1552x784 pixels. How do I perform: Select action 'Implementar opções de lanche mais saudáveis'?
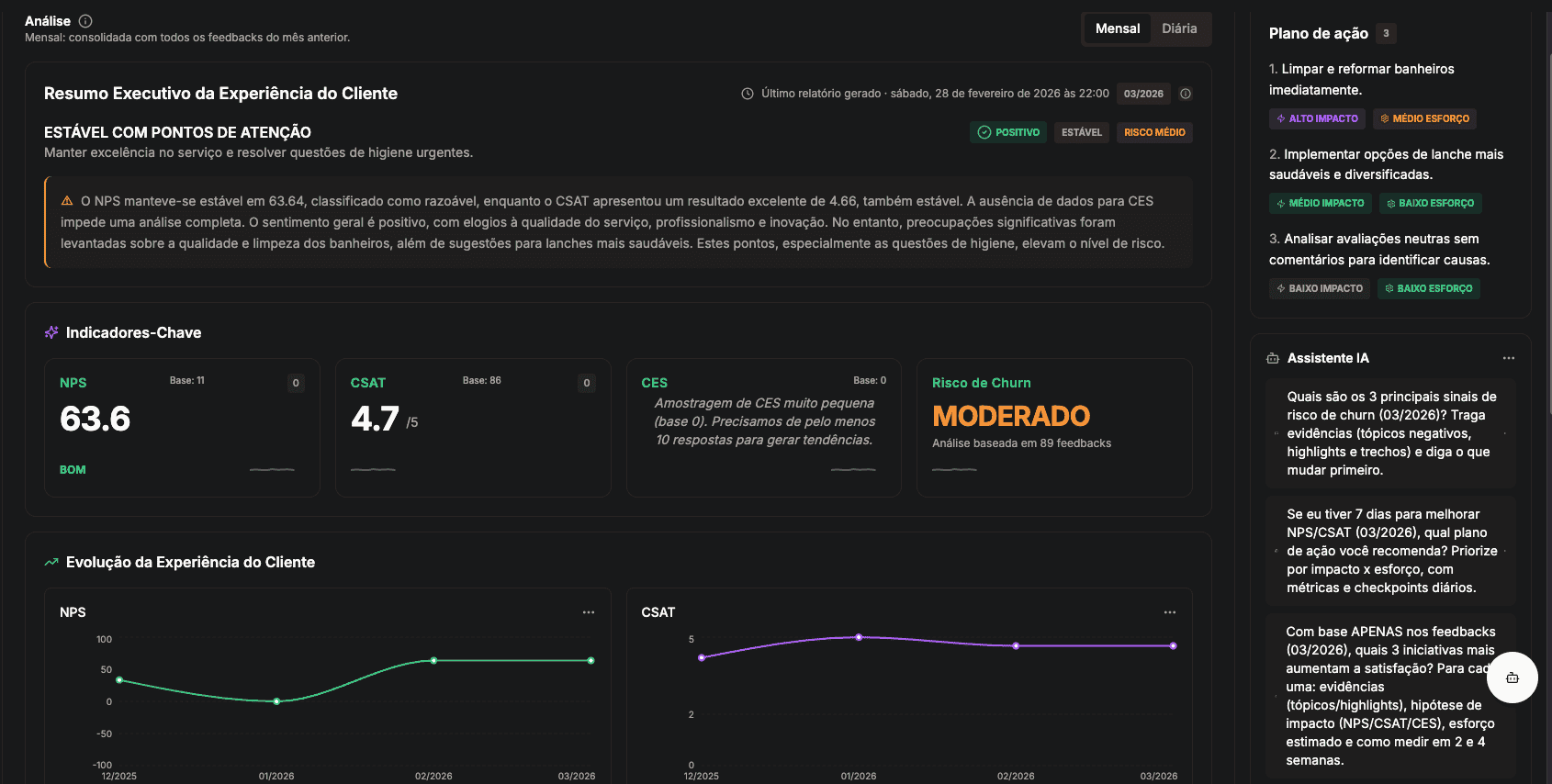[x=1387, y=164]
